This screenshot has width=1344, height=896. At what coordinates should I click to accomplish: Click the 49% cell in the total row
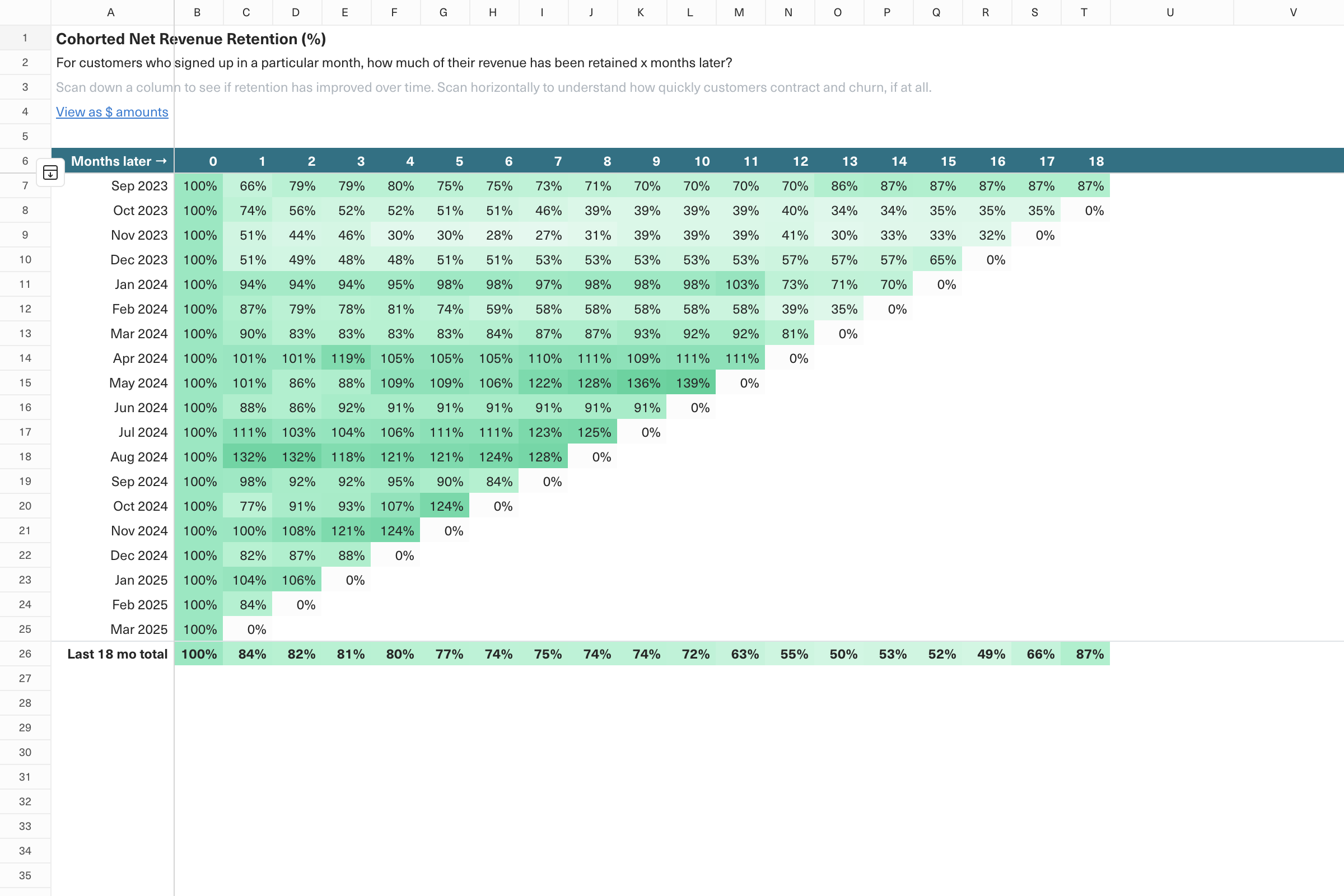click(x=987, y=654)
